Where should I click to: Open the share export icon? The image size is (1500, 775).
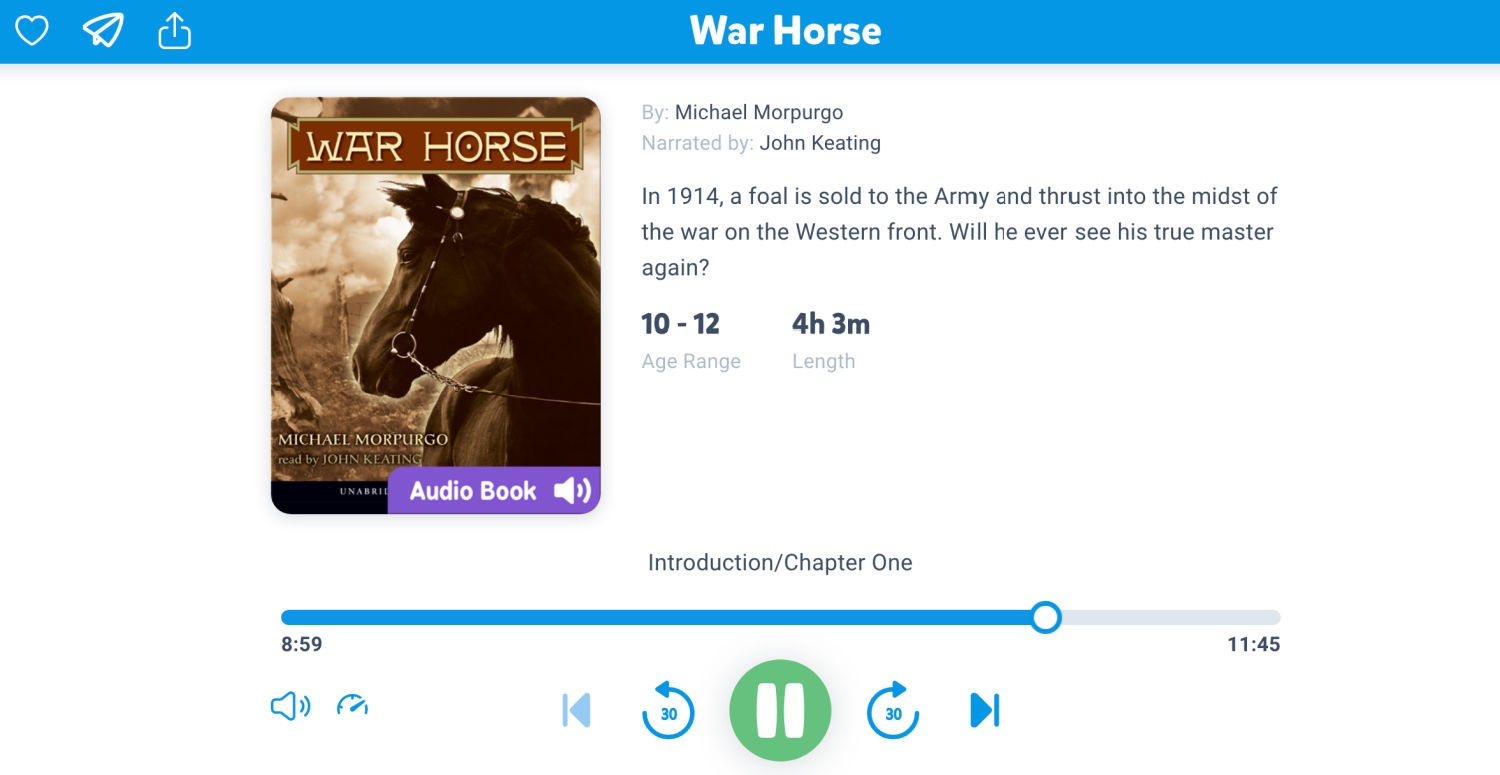pos(175,31)
